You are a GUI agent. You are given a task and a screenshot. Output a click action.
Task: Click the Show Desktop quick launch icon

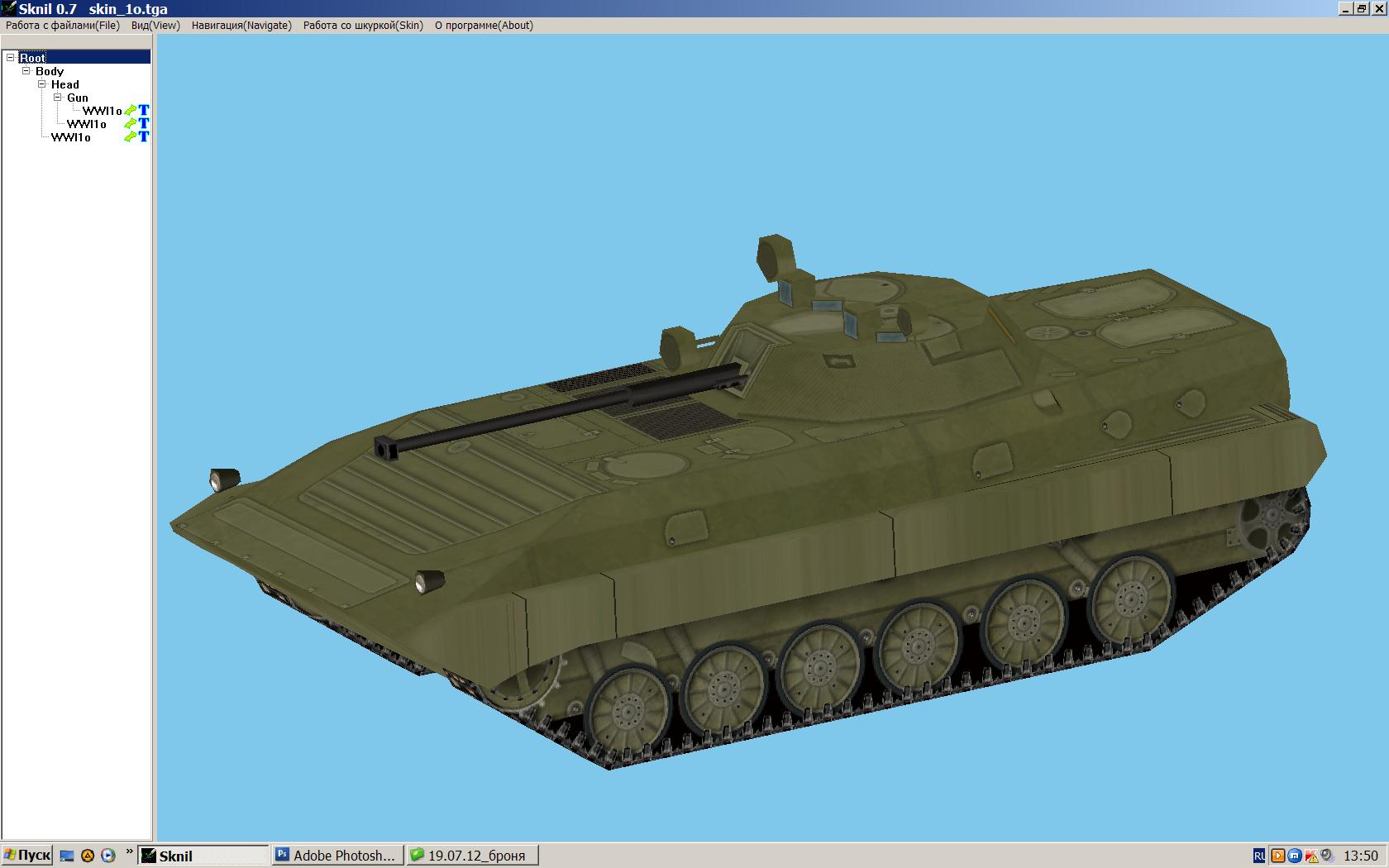click(68, 856)
